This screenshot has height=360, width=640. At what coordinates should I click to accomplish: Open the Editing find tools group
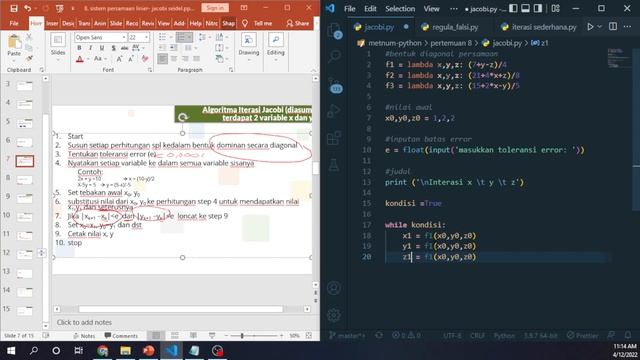click(x=276, y=47)
